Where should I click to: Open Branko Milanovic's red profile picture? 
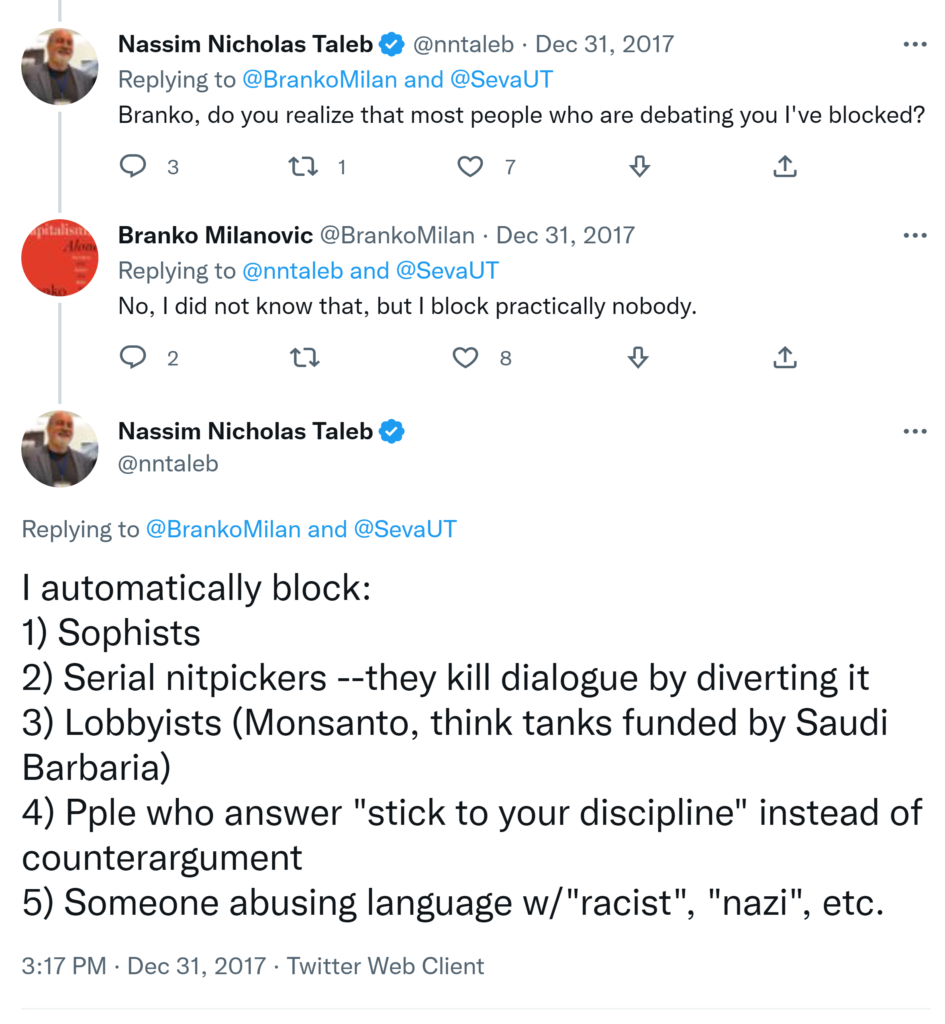pos(60,257)
